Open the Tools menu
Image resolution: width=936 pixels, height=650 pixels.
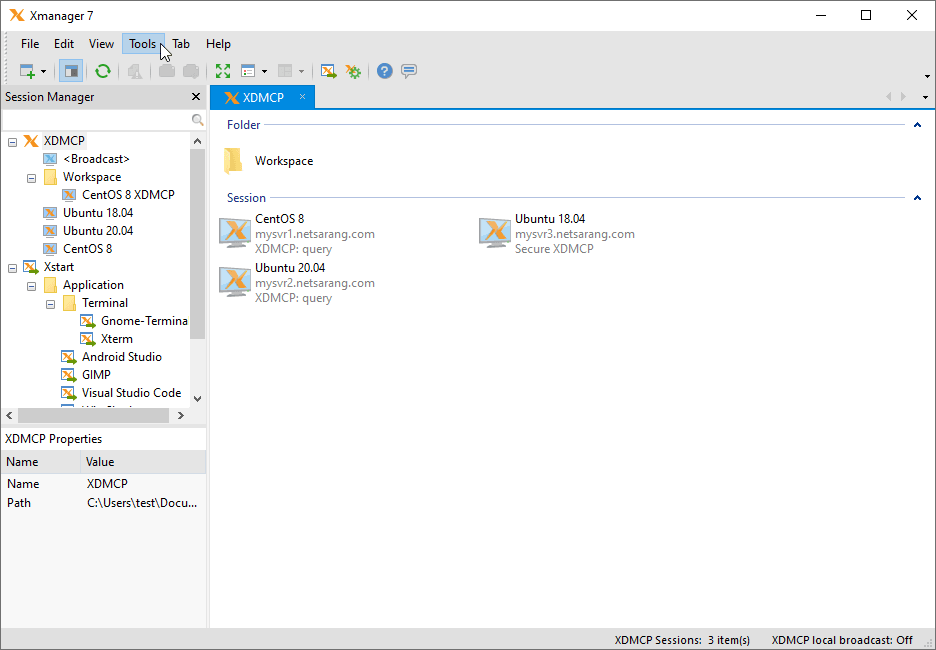click(143, 44)
